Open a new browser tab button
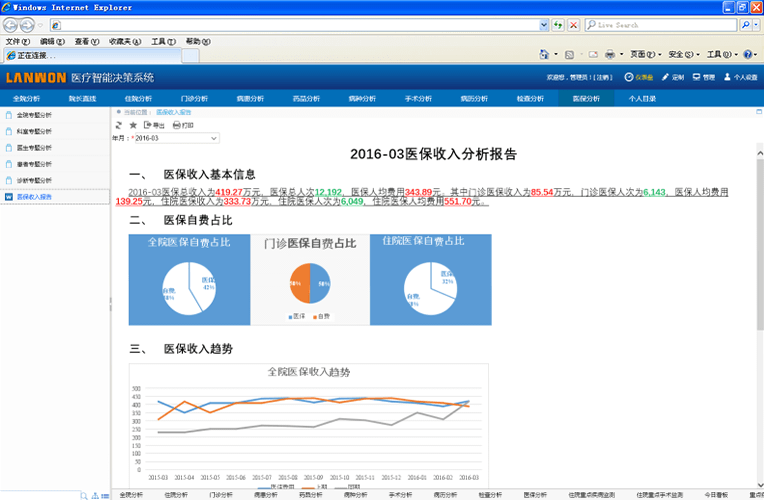The height and width of the screenshot is (500, 764). tap(191, 56)
